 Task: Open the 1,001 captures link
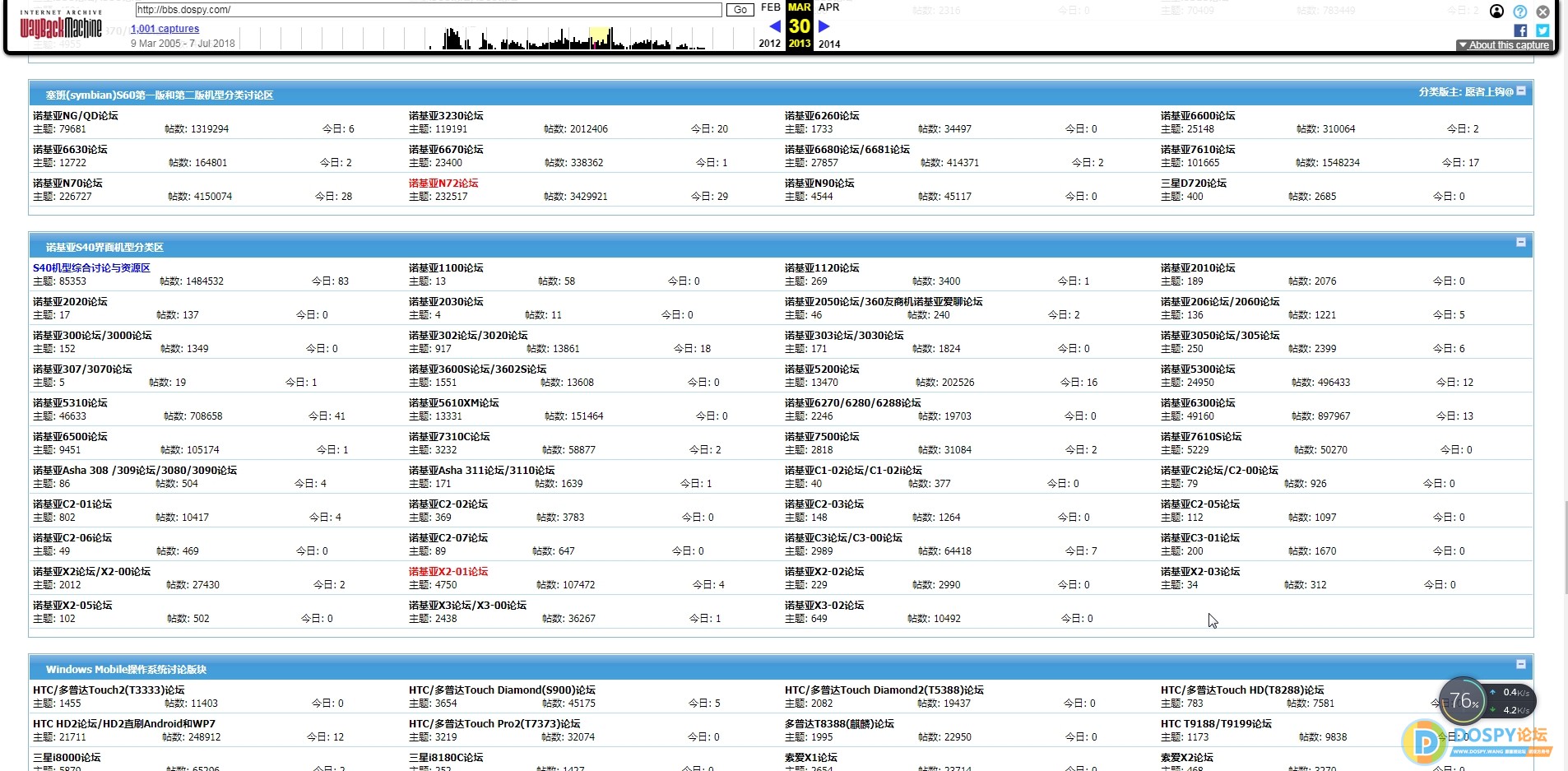click(x=165, y=29)
